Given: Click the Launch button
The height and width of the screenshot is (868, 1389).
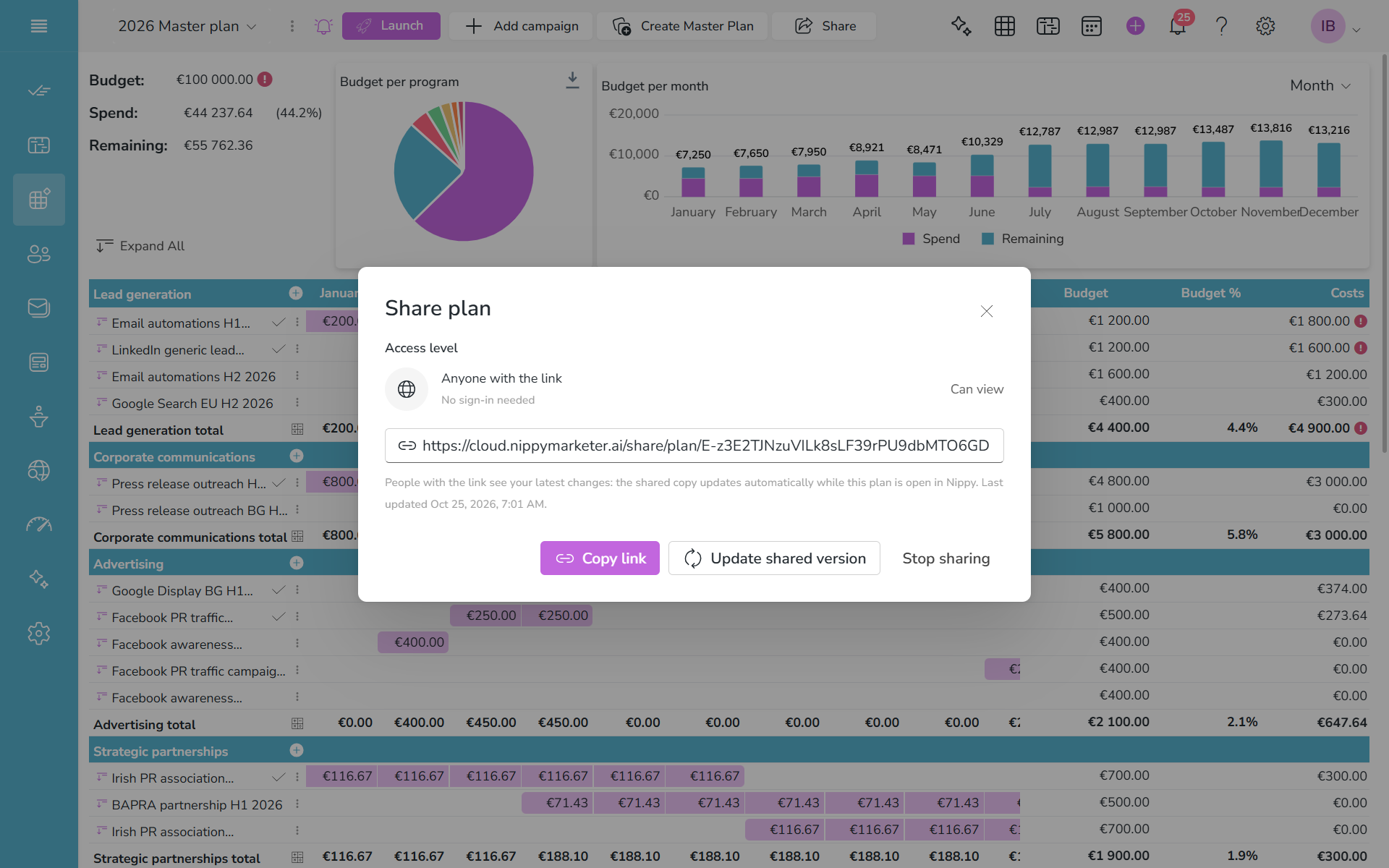Looking at the screenshot, I should point(391,26).
